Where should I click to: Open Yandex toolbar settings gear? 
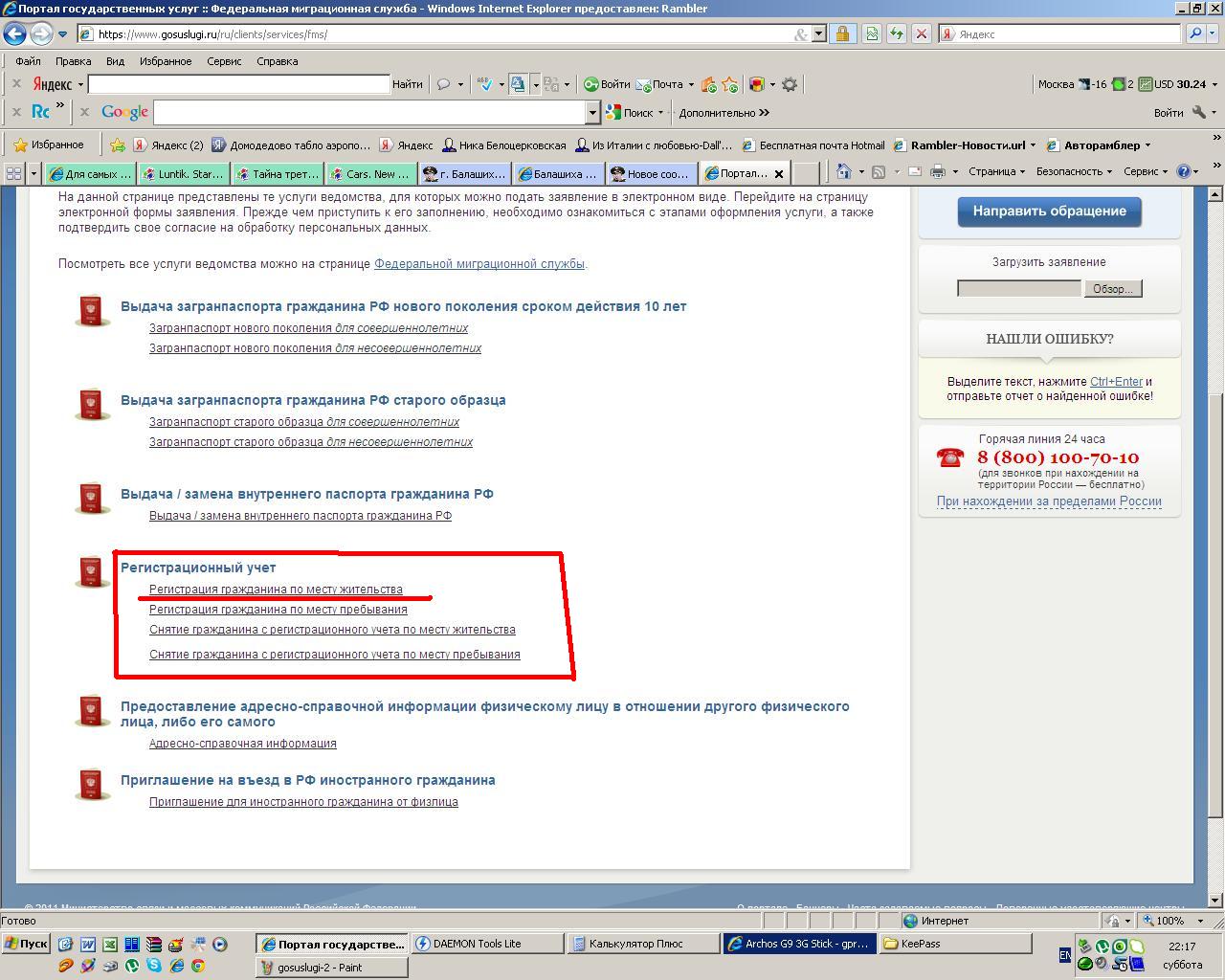pyautogui.click(x=790, y=84)
